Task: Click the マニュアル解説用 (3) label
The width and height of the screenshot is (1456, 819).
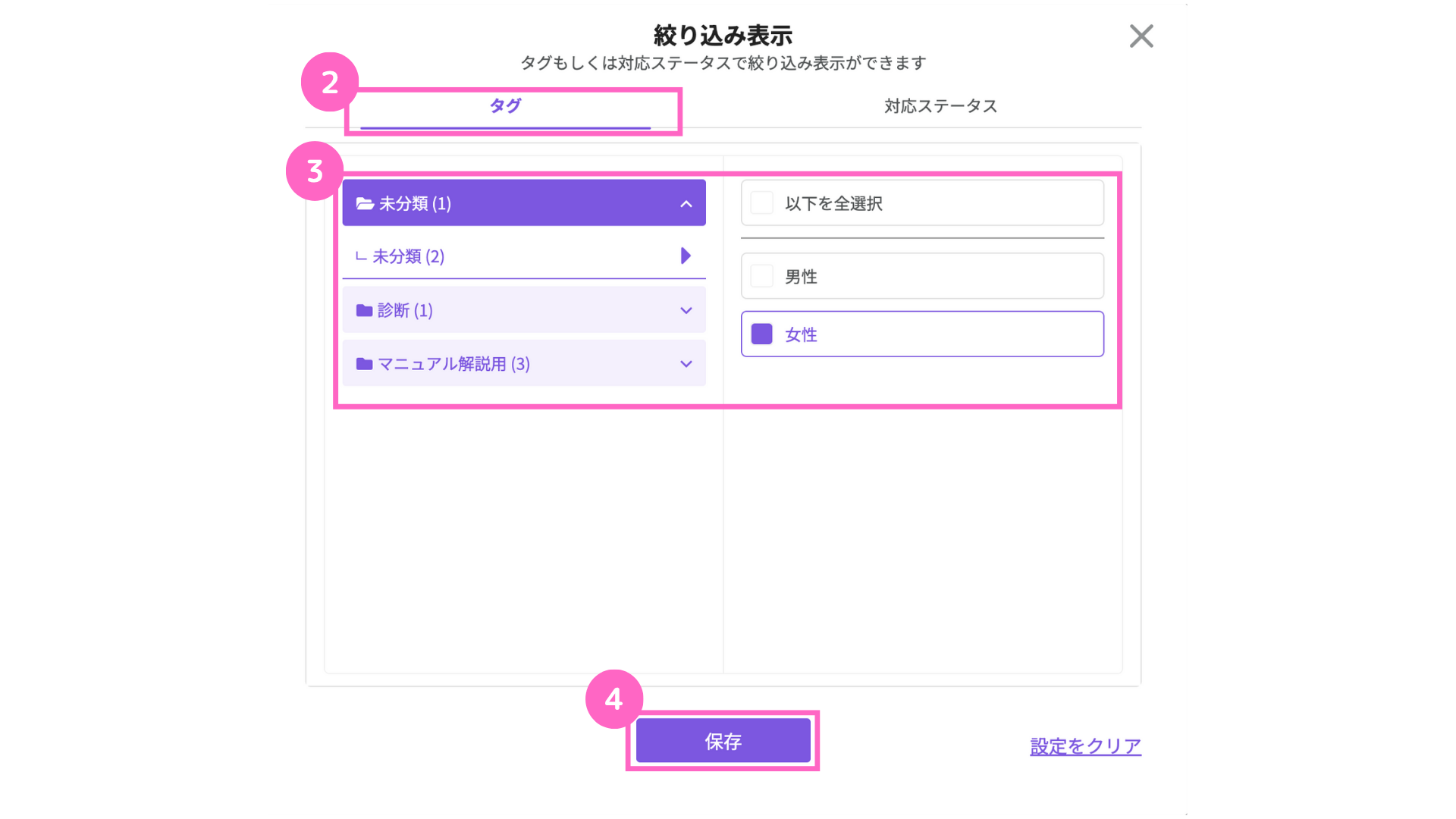Action: click(x=453, y=364)
